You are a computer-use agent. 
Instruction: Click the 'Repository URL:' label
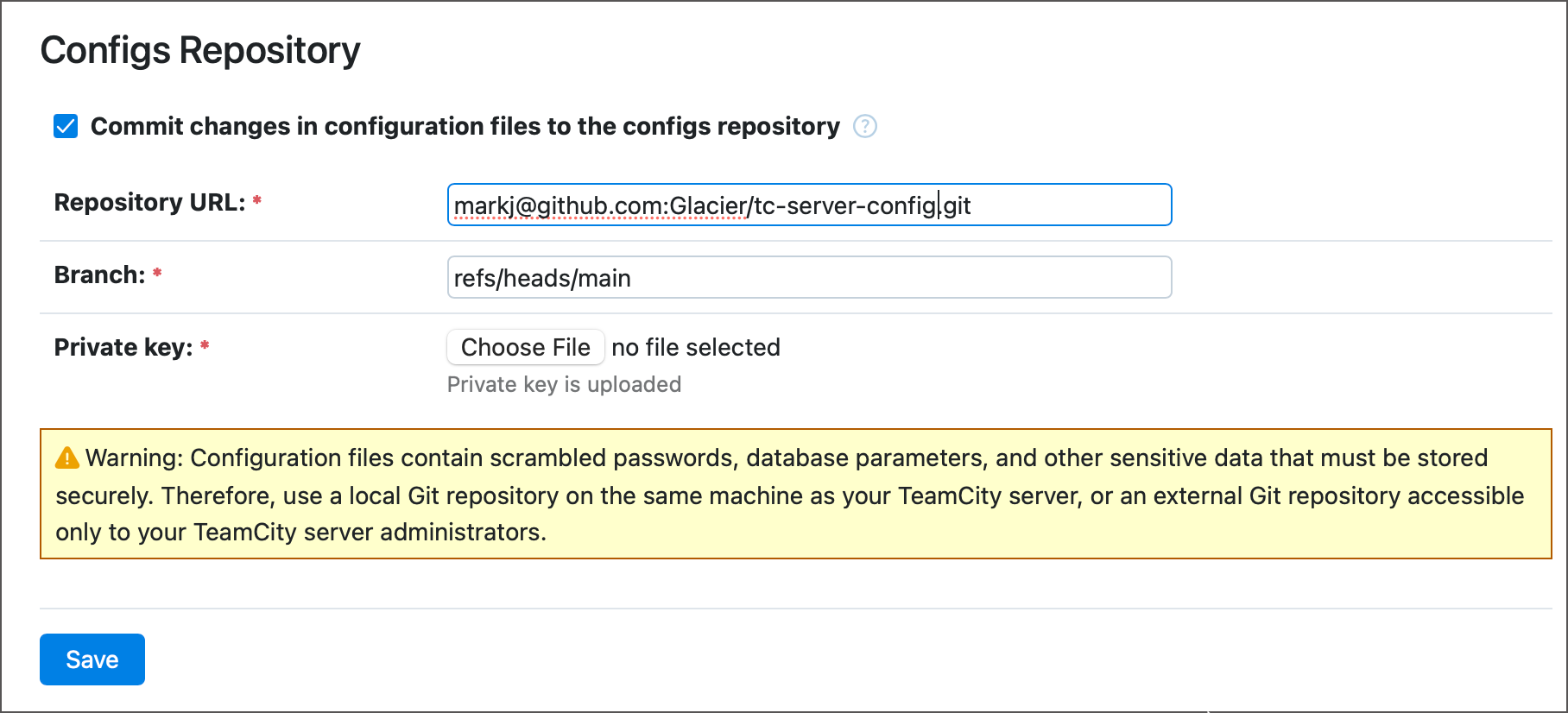coord(149,202)
